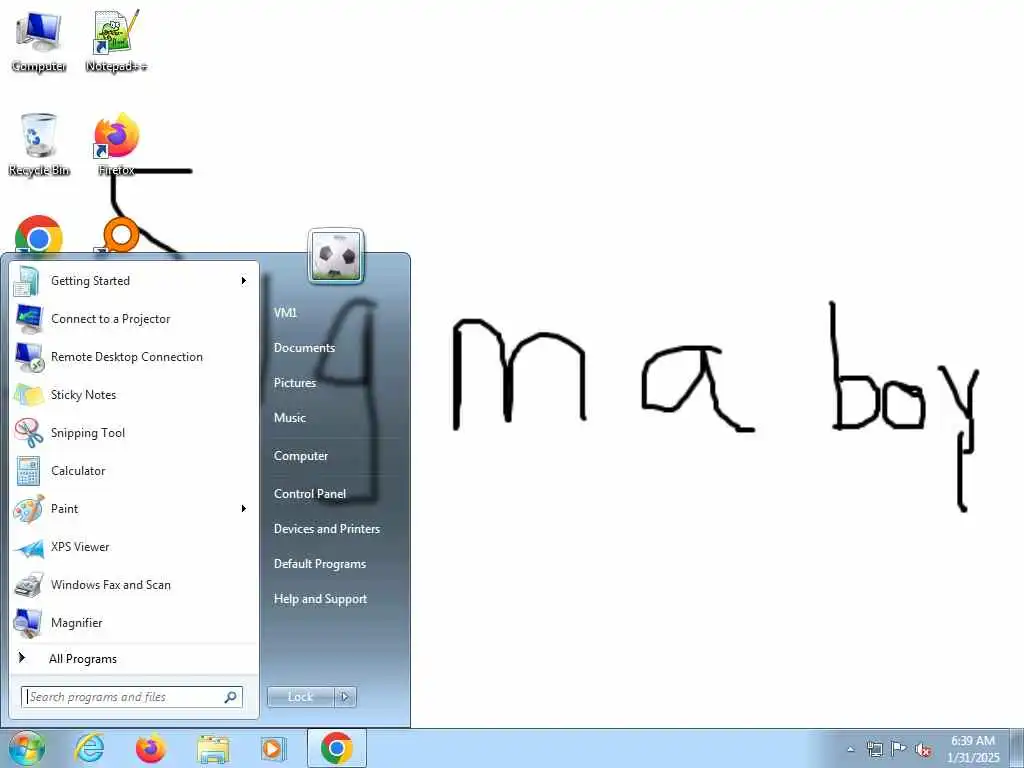Open Getting Started from the Start menu

[133, 281]
